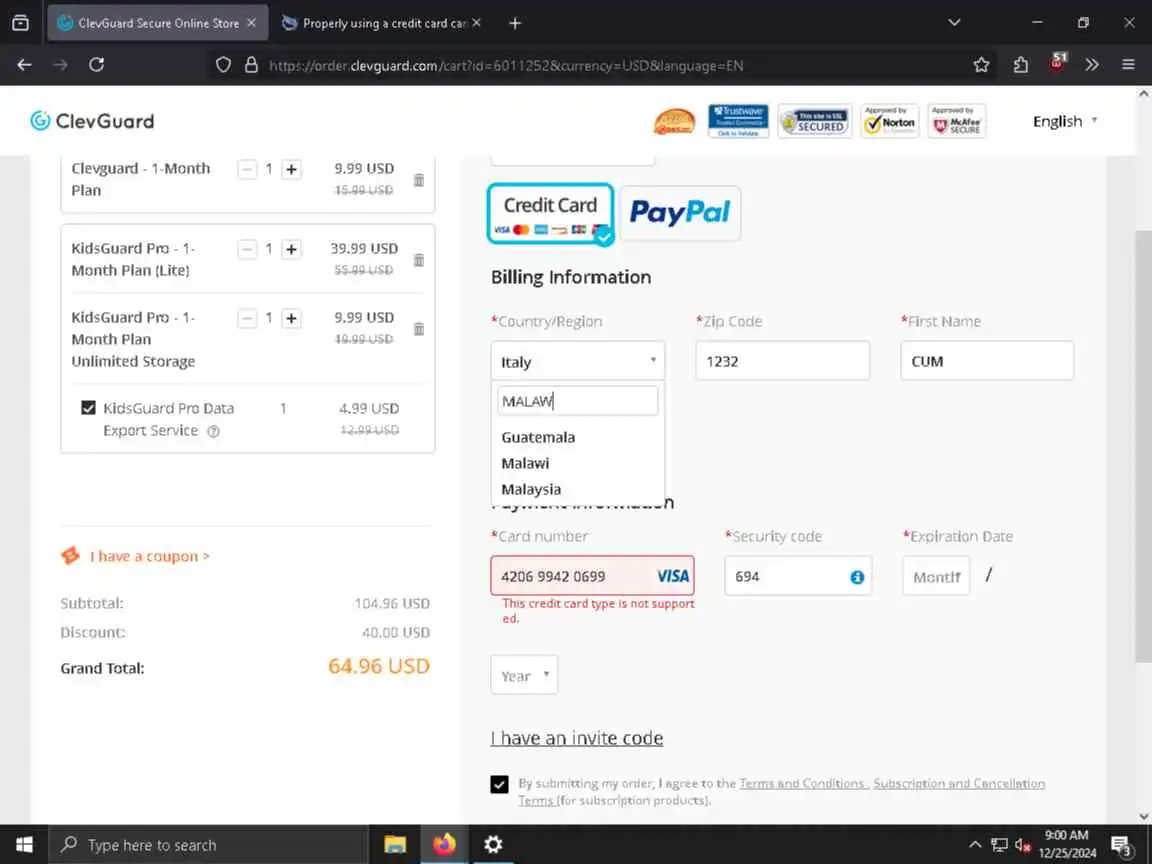Open Terms and Conditions link
Image resolution: width=1152 pixels, height=864 pixels.
(802, 783)
